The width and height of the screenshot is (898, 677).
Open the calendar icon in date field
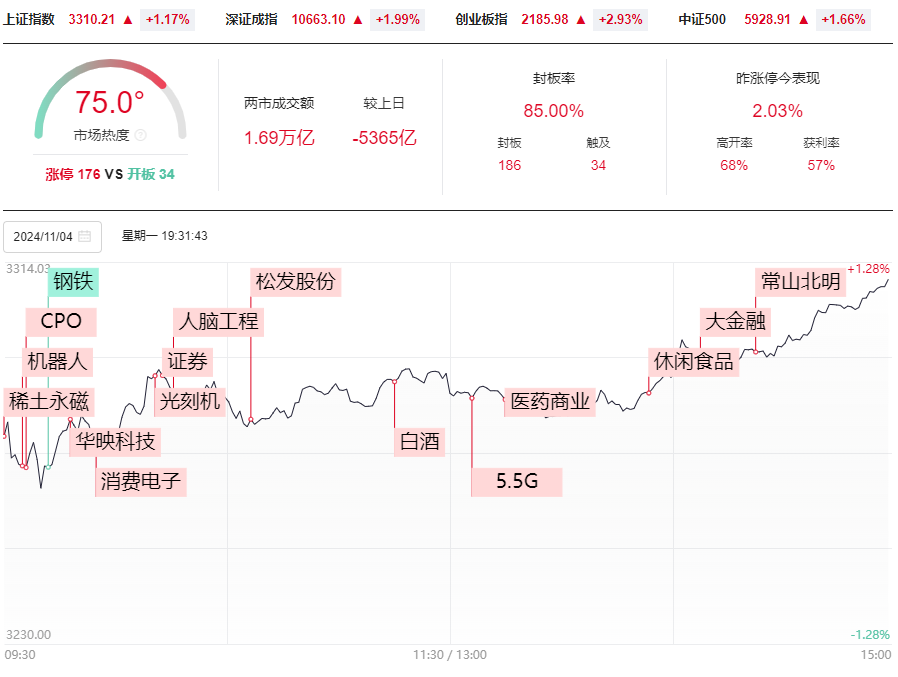pyautogui.click(x=84, y=236)
